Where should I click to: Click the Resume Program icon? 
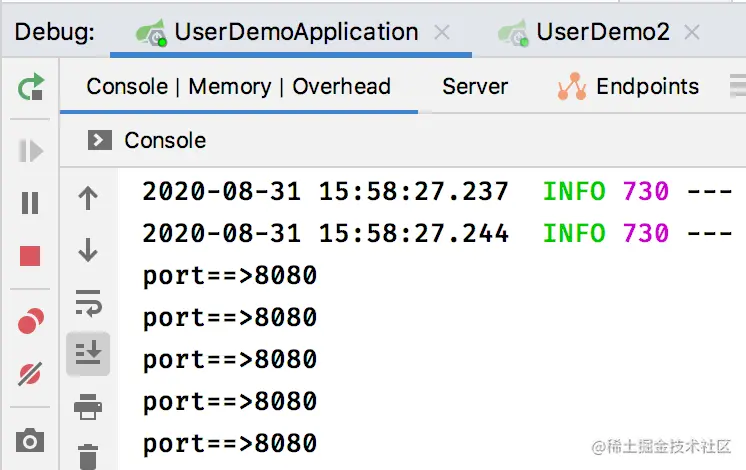(30, 151)
